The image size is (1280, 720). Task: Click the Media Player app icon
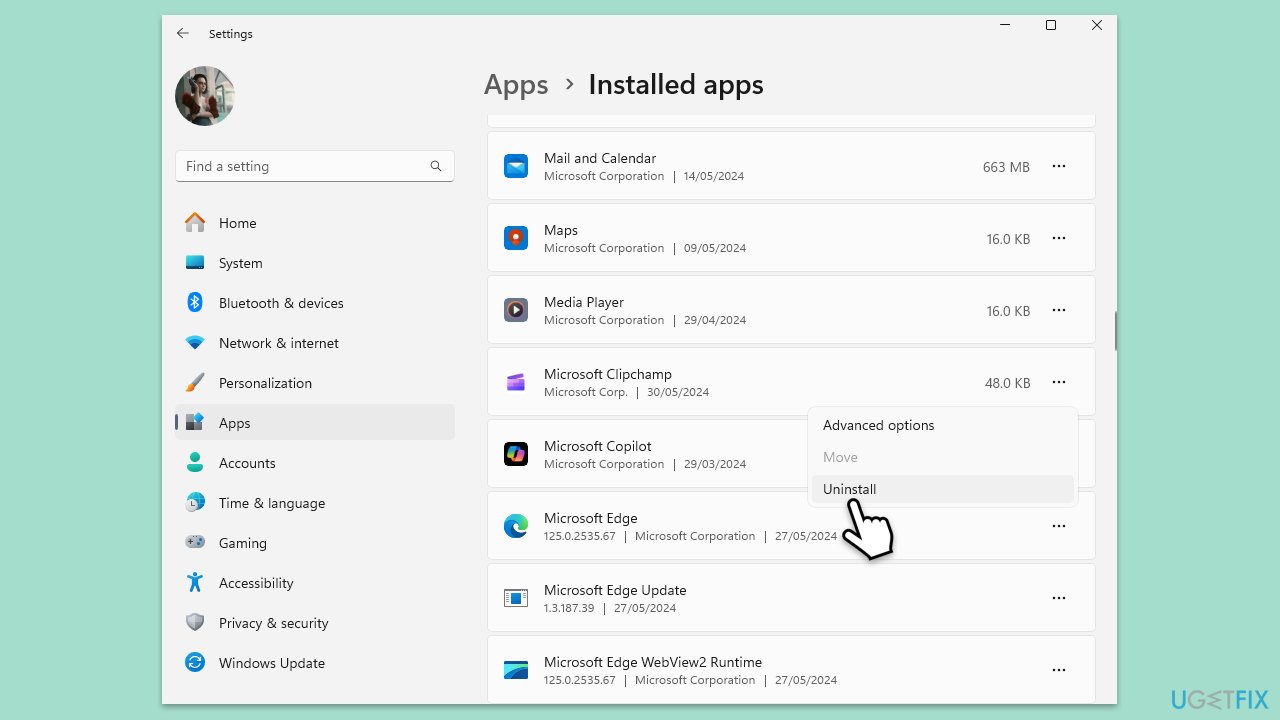point(516,310)
